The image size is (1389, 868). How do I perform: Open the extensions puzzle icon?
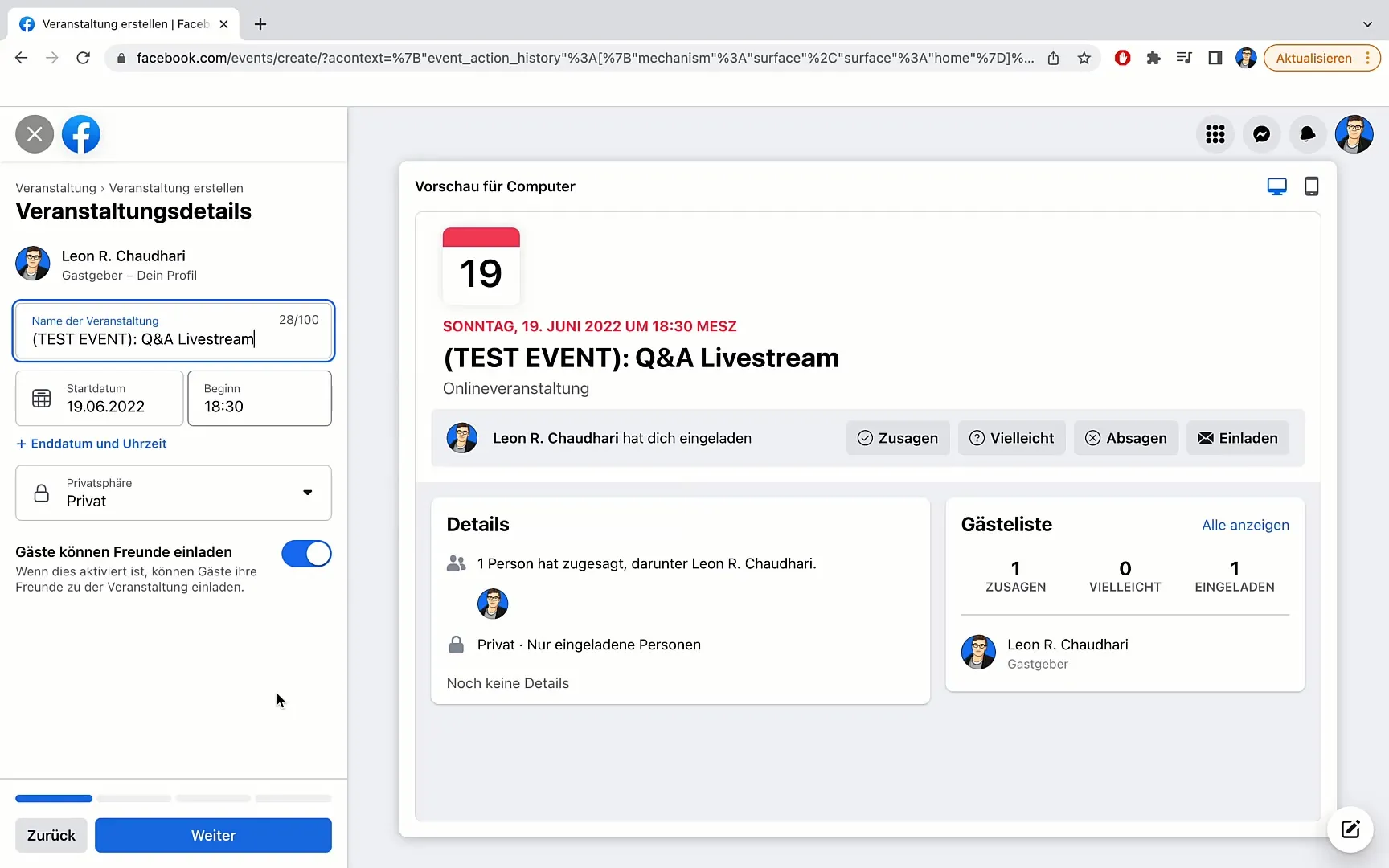(x=1153, y=58)
